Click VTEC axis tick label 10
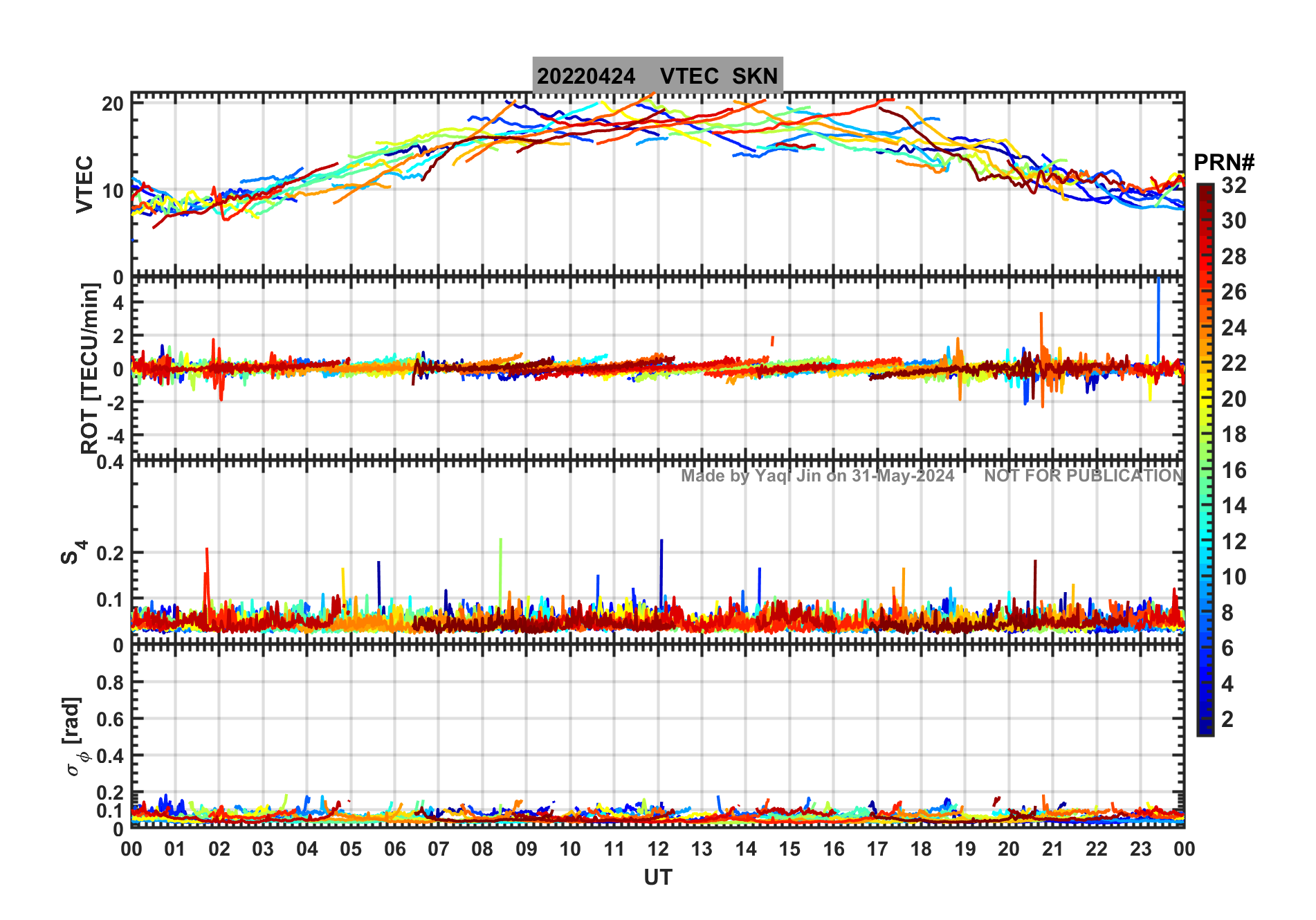The image size is (1316, 920). (x=113, y=191)
